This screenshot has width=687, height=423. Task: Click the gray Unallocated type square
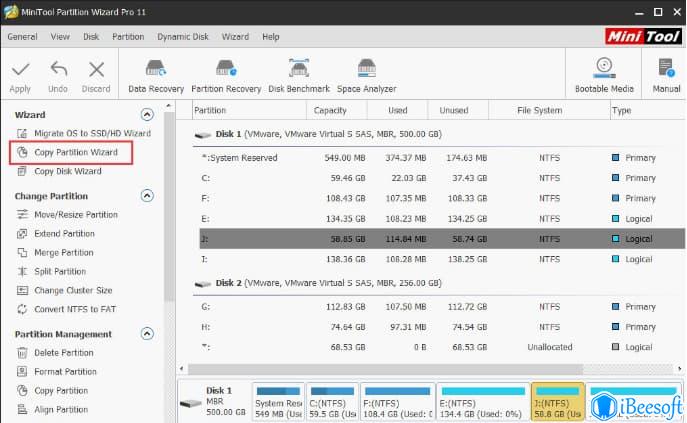(616, 347)
